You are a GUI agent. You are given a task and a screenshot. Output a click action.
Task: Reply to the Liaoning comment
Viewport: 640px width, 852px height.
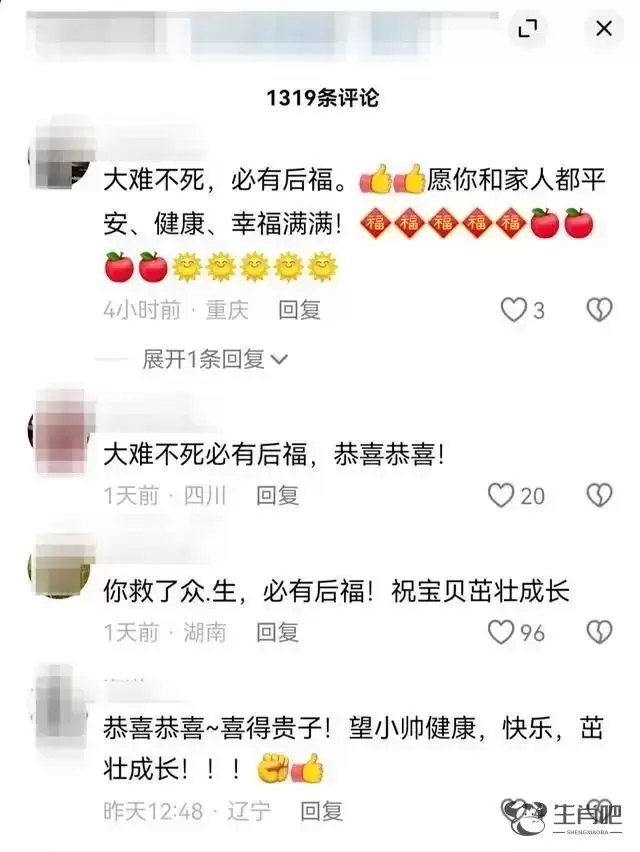pyautogui.click(x=322, y=811)
